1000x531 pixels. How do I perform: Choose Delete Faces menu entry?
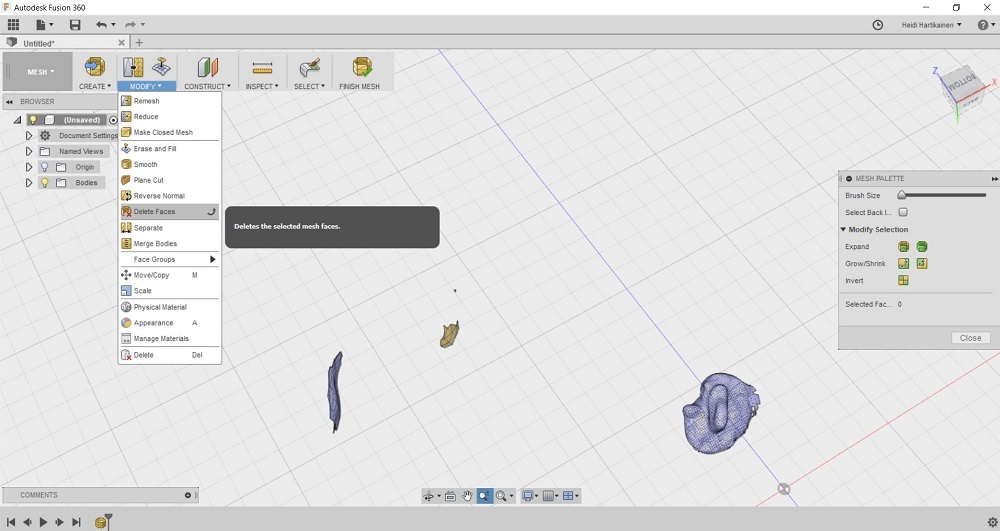tap(170, 212)
